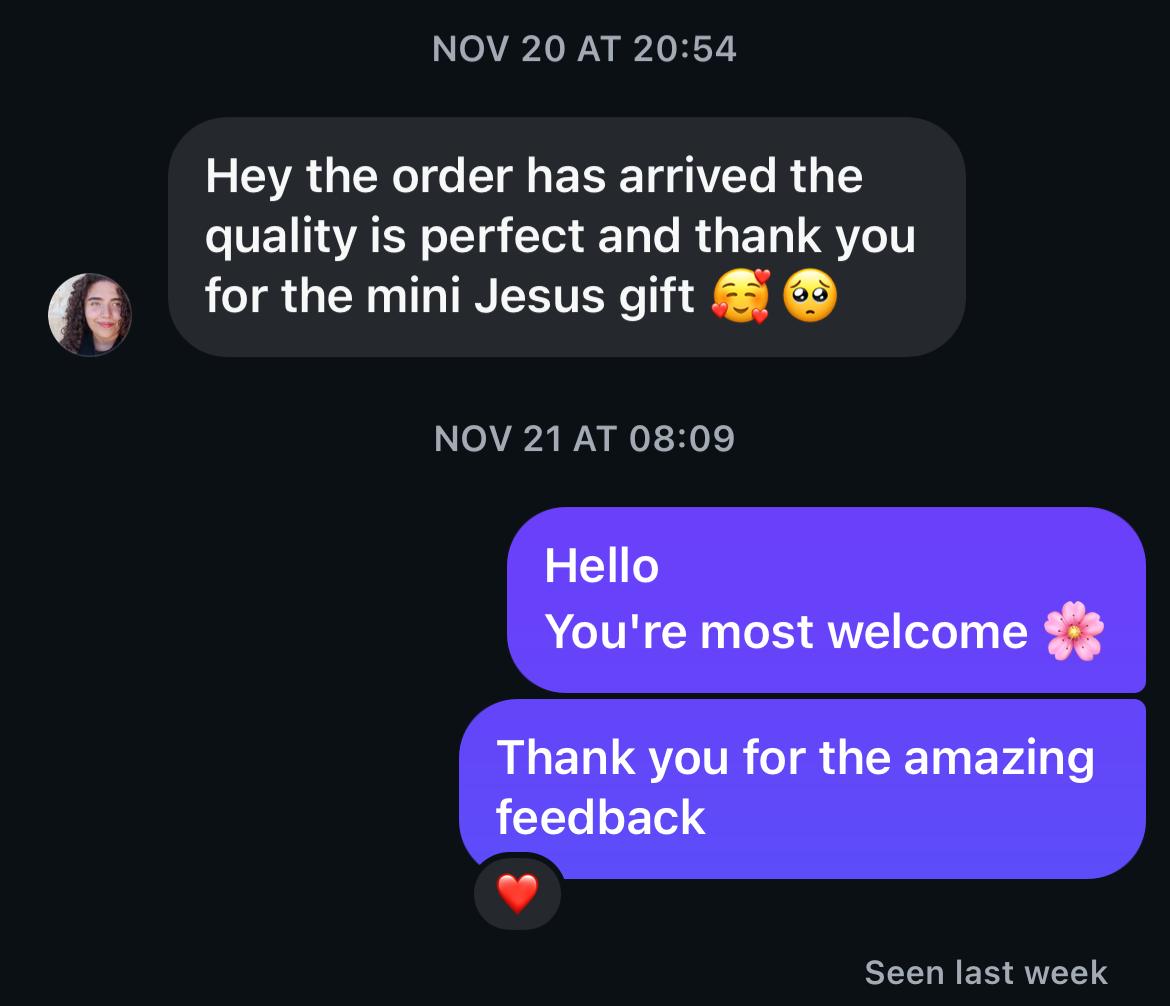The image size is (1170, 1006).
Task: Open the sender's profile picture avatar
Action: click(90, 314)
